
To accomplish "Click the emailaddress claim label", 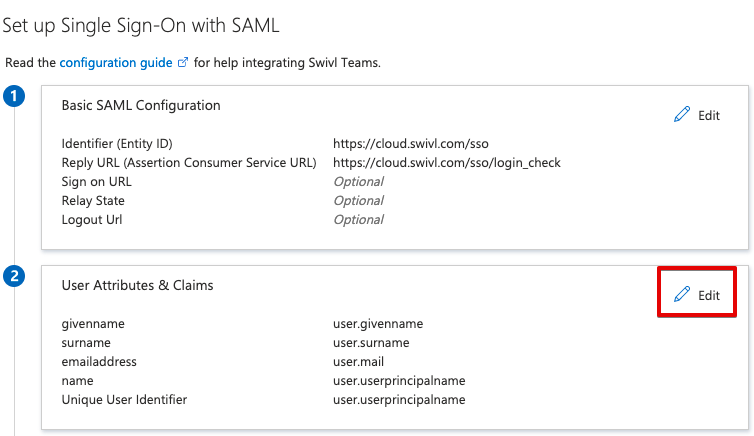I will pos(99,361).
